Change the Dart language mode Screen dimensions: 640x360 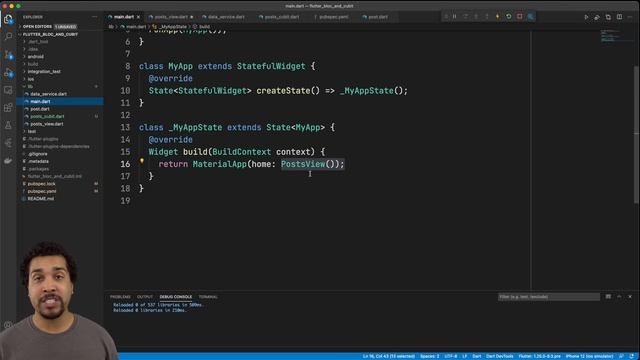coord(477,356)
